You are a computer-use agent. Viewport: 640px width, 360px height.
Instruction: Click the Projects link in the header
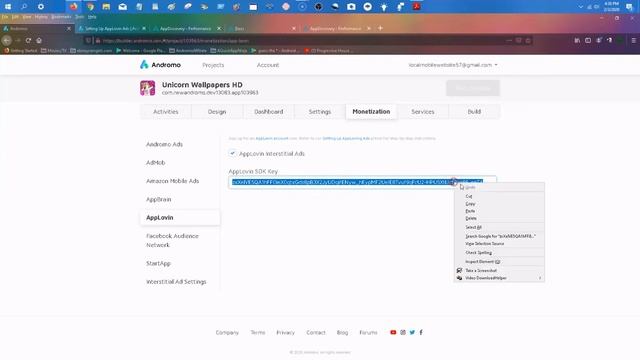click(x=213, y=65)
